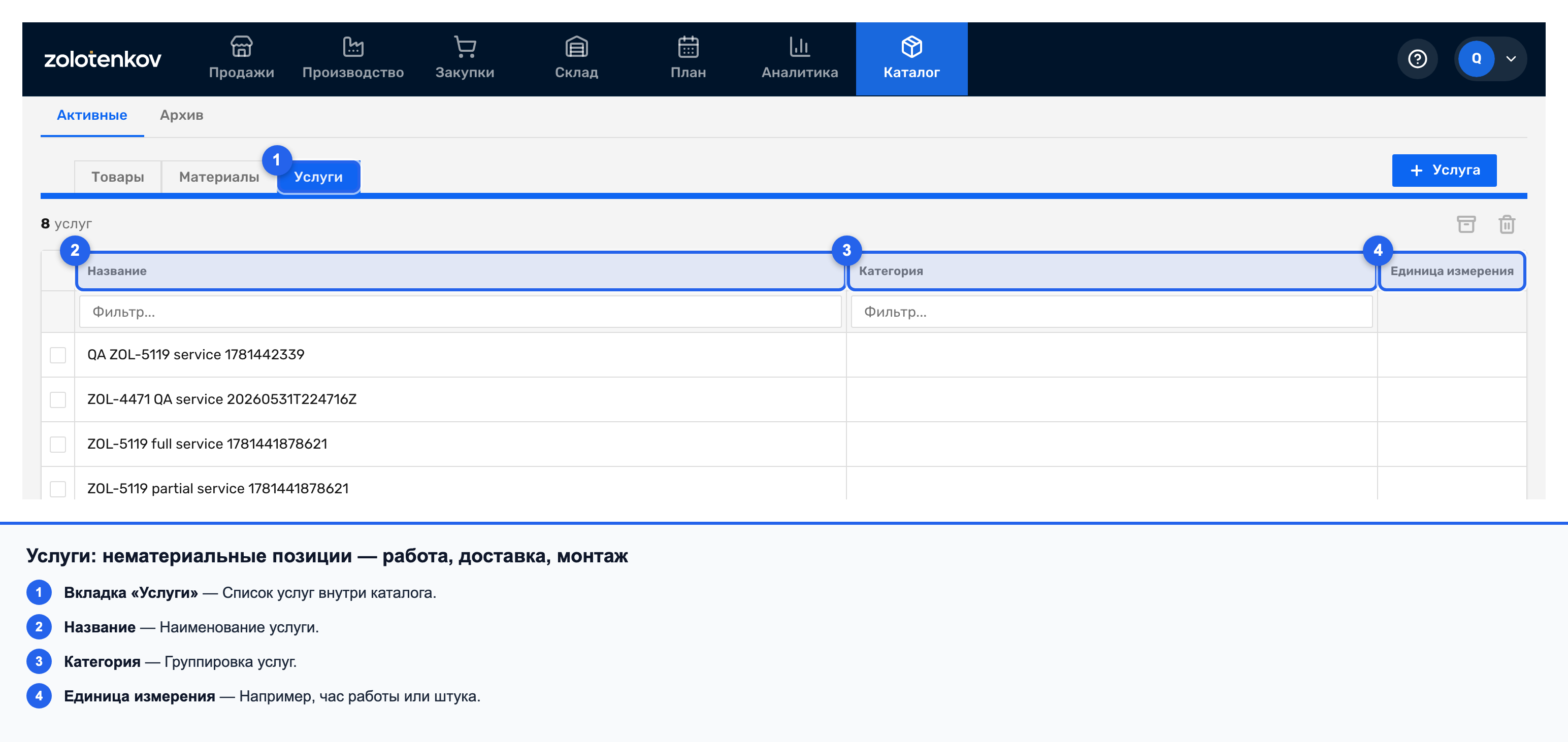Check the ZOL-5119 full service row box
The height and width of the screenshot is (742, 1568).
pyautogui.click(x=58, y=445)
